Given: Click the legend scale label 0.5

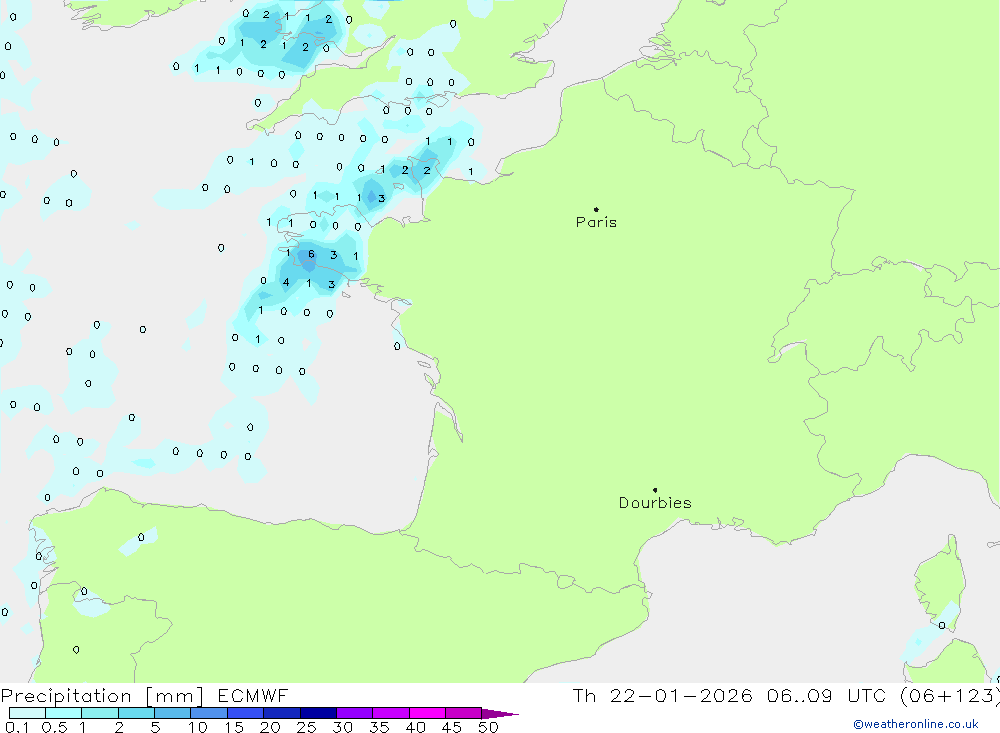Looking at the screenshot, I should click(54, 727).
